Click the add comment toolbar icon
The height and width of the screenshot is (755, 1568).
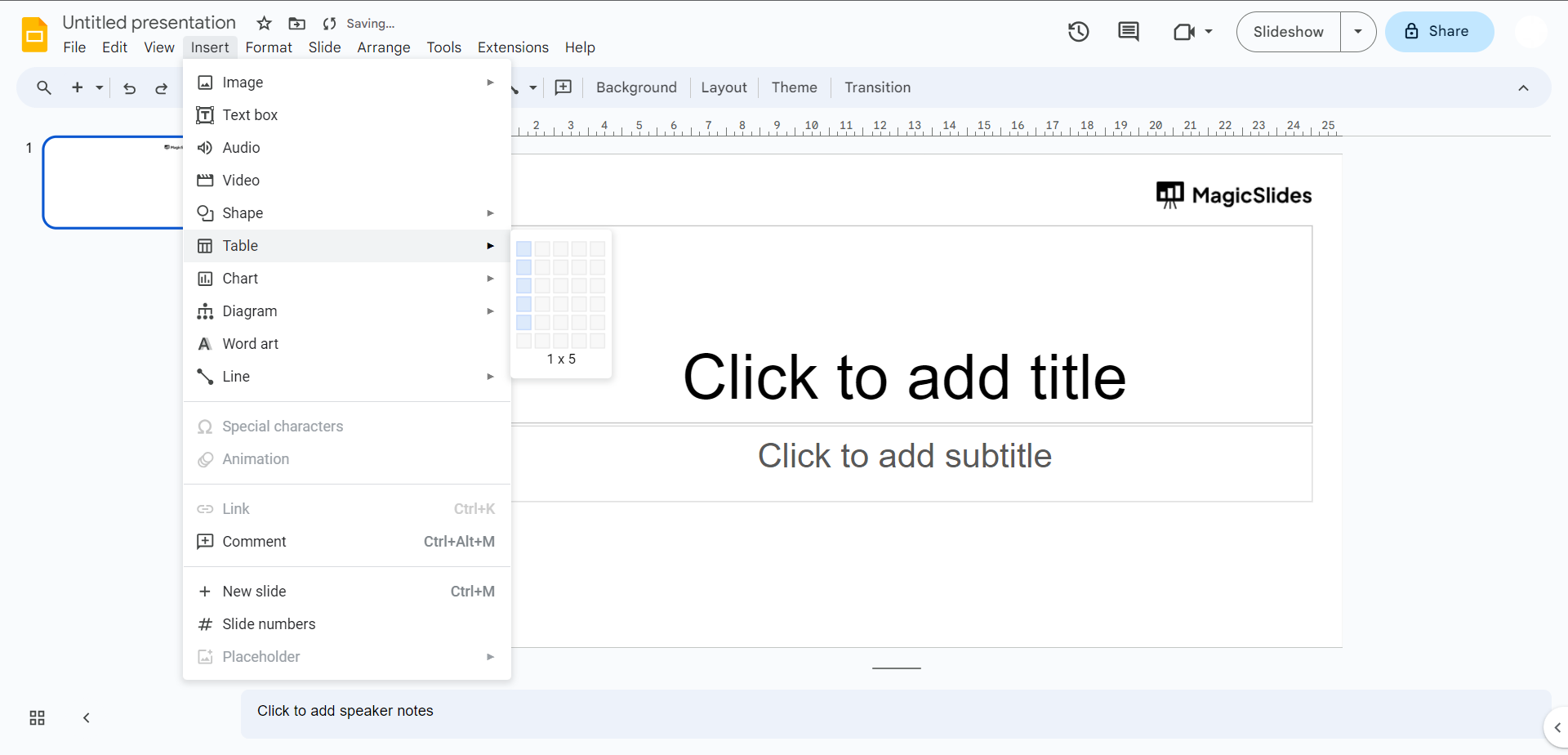pos(563,87)
